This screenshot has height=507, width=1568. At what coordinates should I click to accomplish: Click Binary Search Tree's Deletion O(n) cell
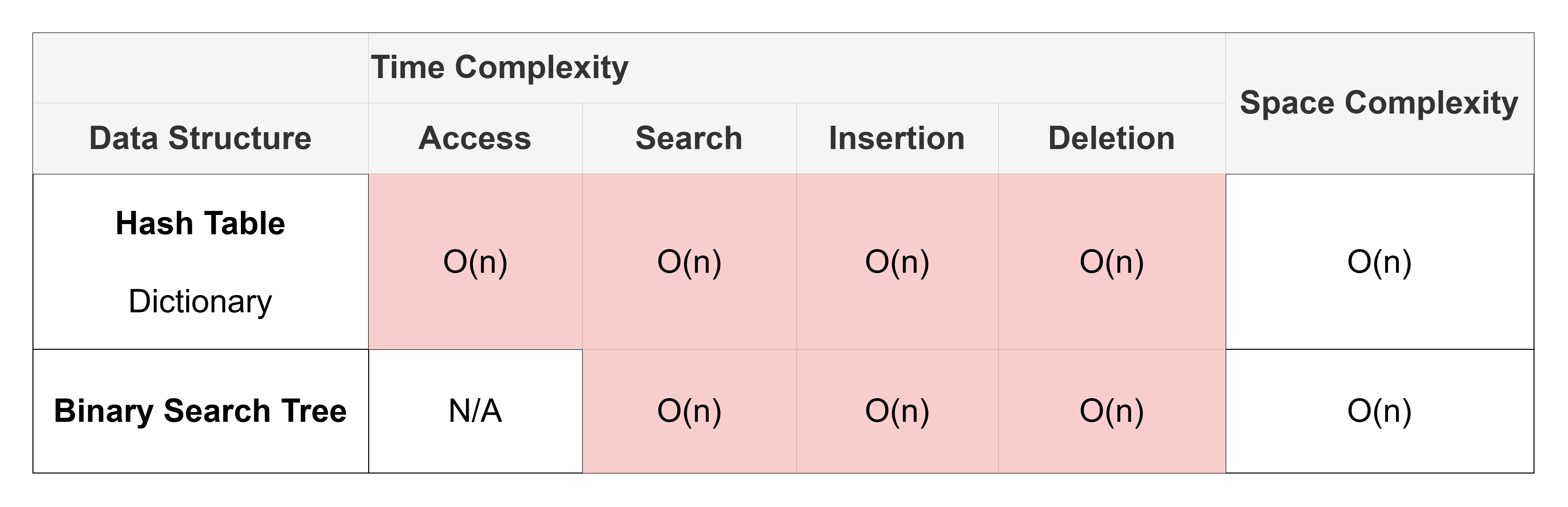1111,411
